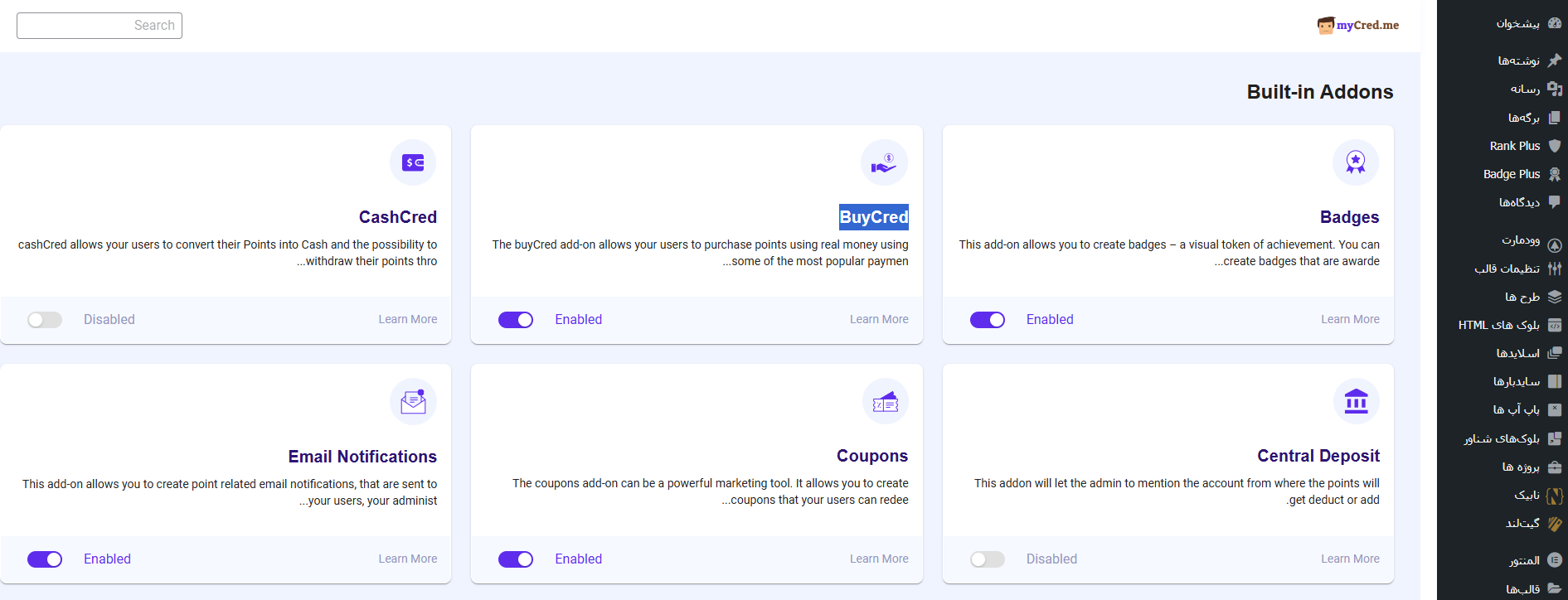Click the 'Disabled' label on Central Deposit
1568x600 pixels.
point(1051,559)
